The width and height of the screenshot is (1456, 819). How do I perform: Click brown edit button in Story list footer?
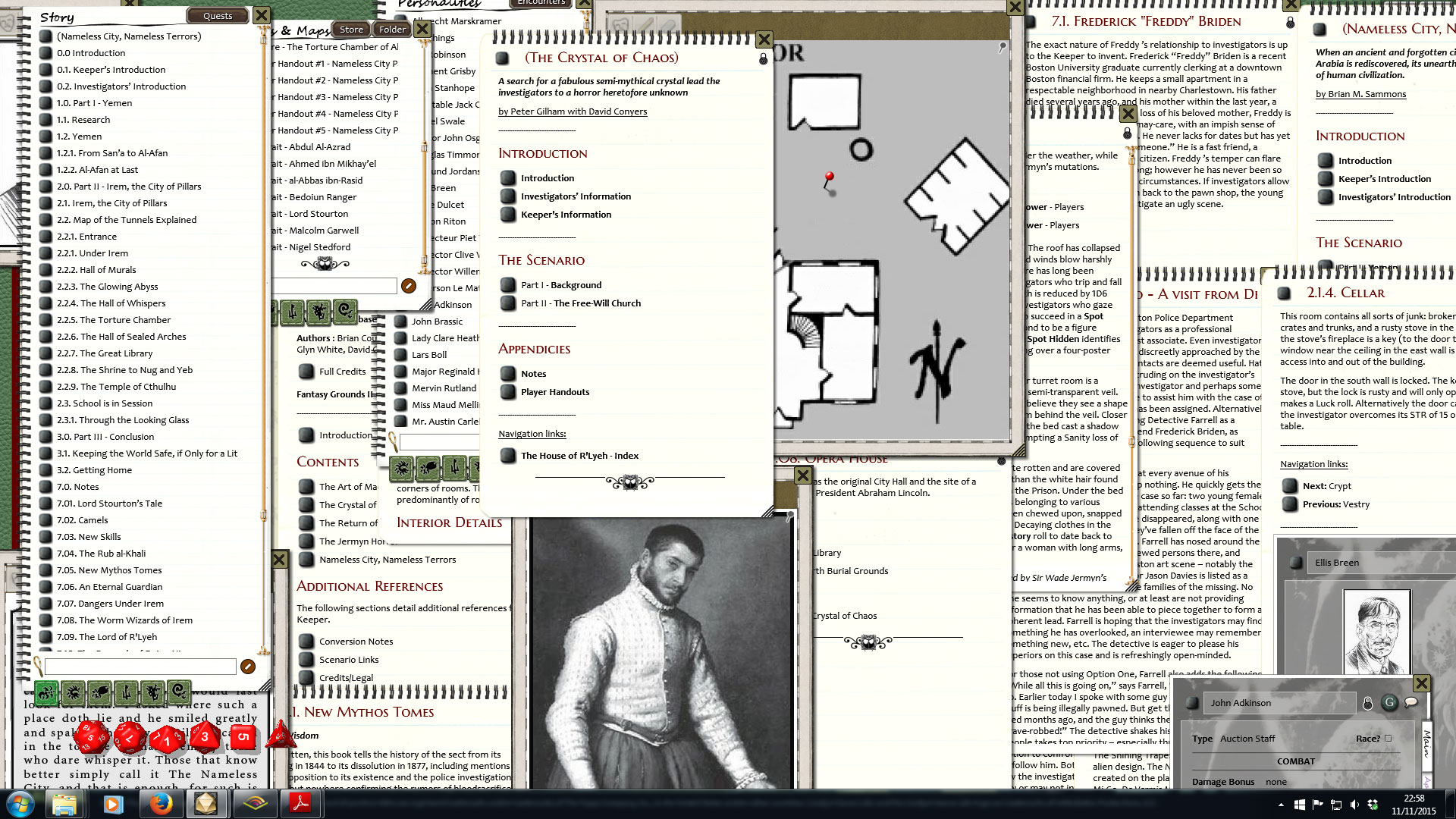point(247,667)
